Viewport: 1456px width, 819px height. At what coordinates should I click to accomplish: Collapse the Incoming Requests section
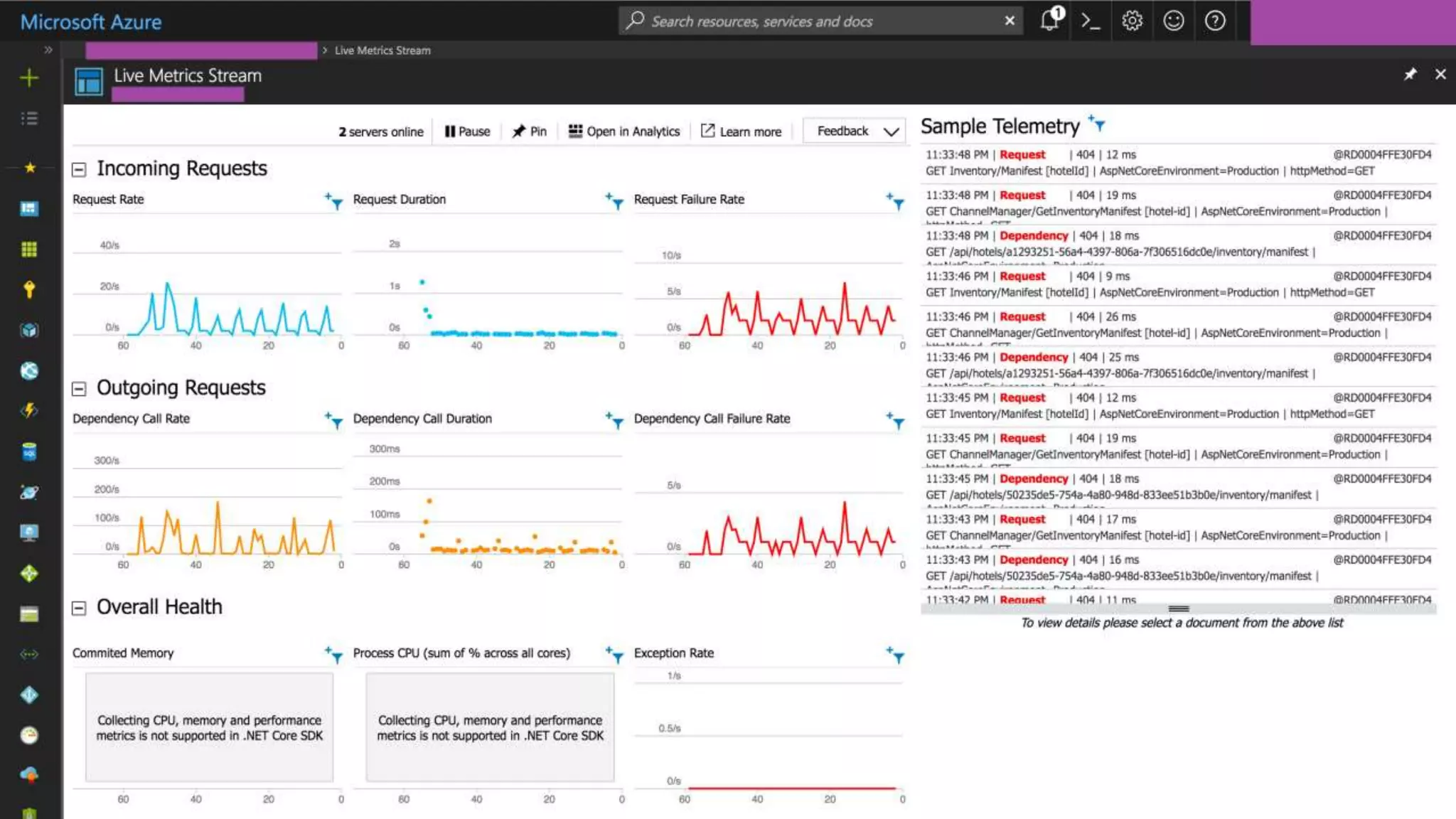tap(79, 169)
